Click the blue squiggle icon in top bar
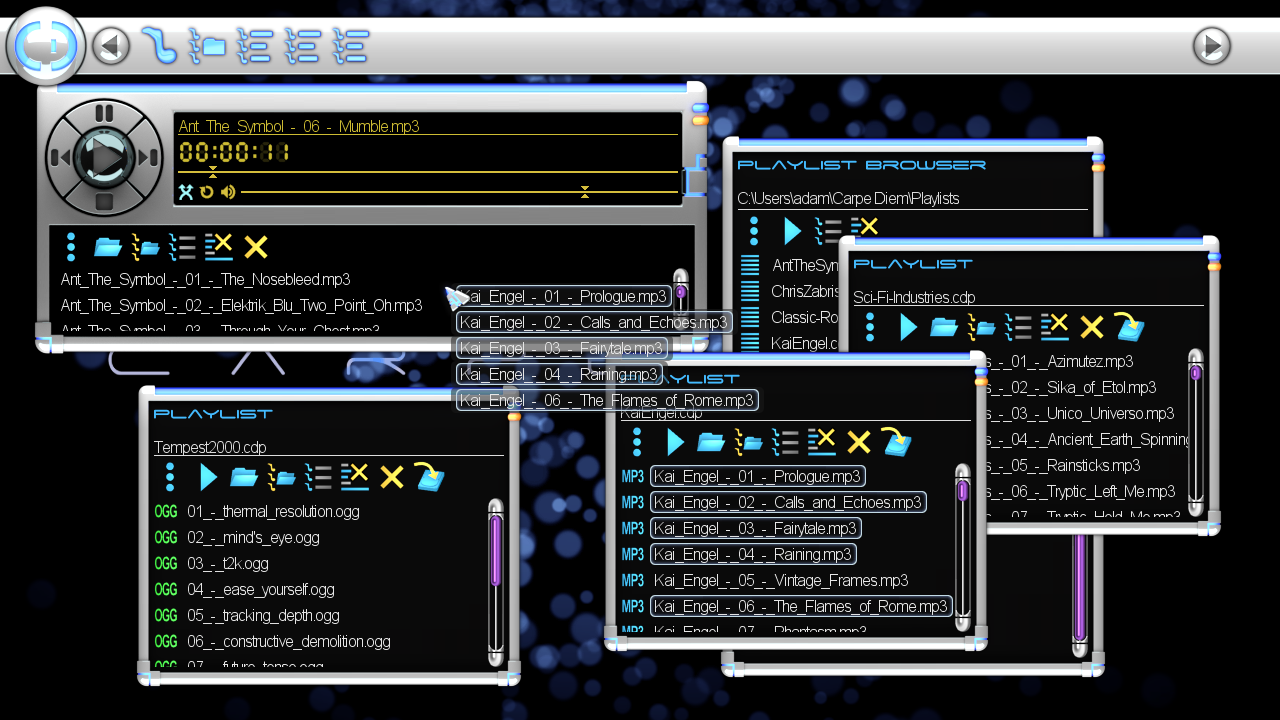1280x720 pixels. pos(159,45)
